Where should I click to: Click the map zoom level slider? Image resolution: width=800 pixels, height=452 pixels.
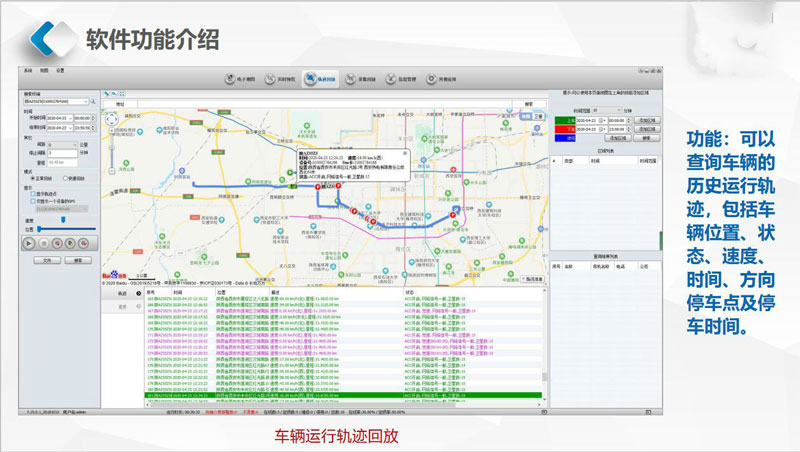[x=112, y=150]
